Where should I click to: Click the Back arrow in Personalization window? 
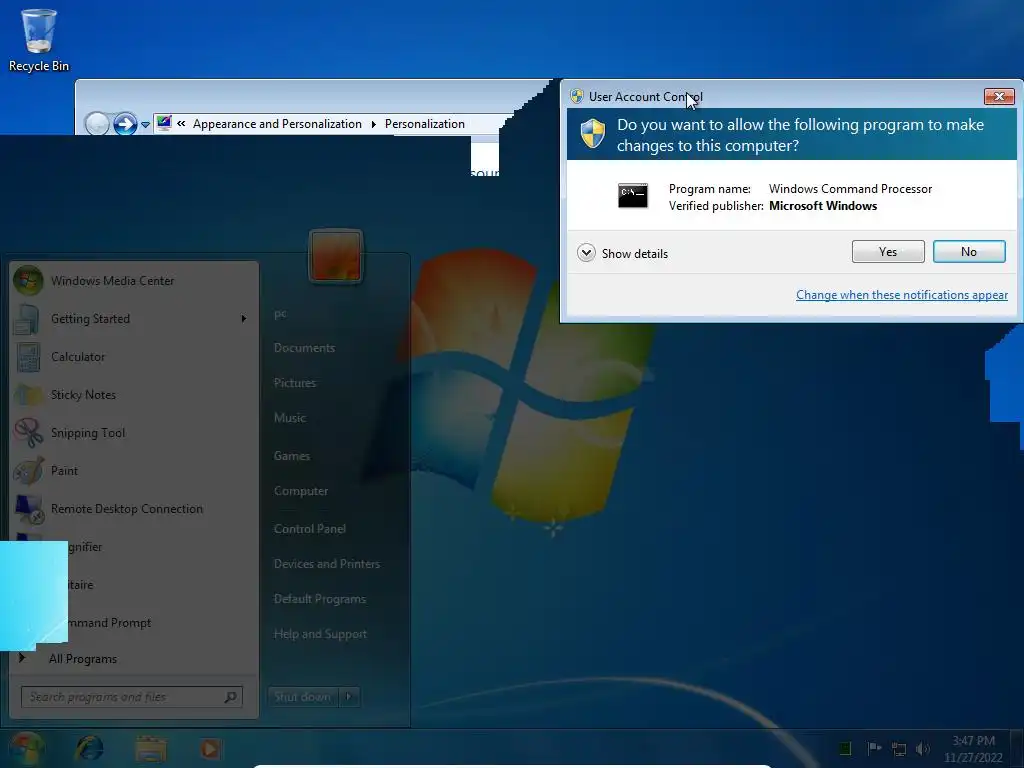click(x=97, y=123)
